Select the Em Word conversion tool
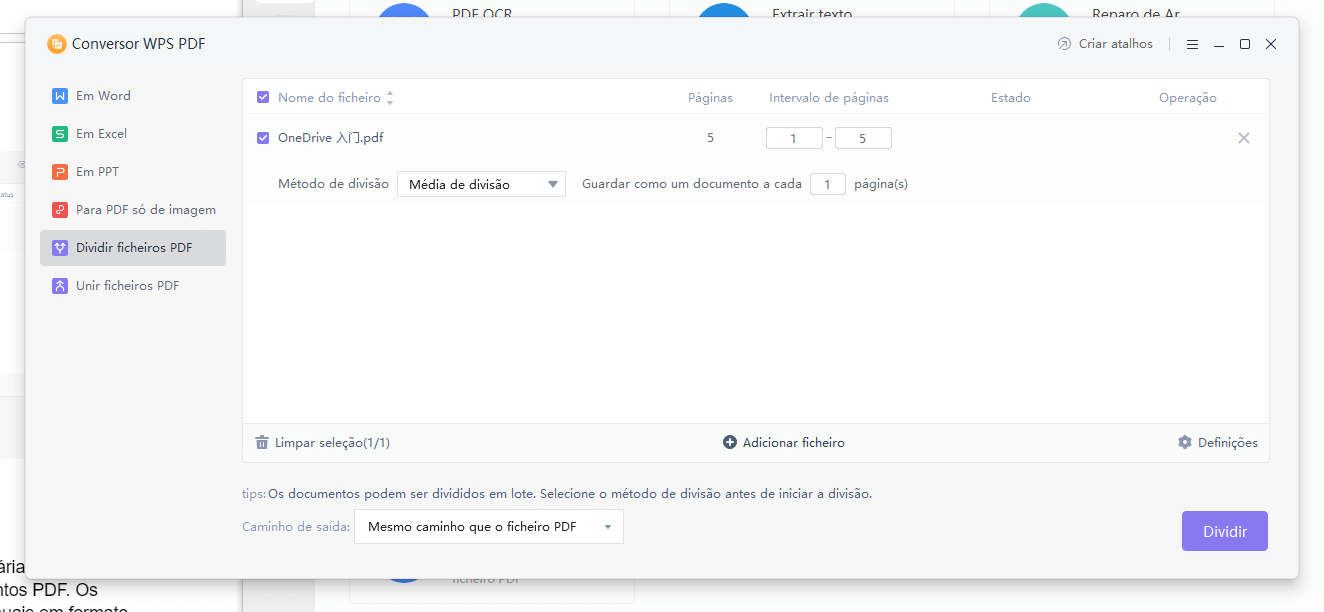 pos(103,95)
